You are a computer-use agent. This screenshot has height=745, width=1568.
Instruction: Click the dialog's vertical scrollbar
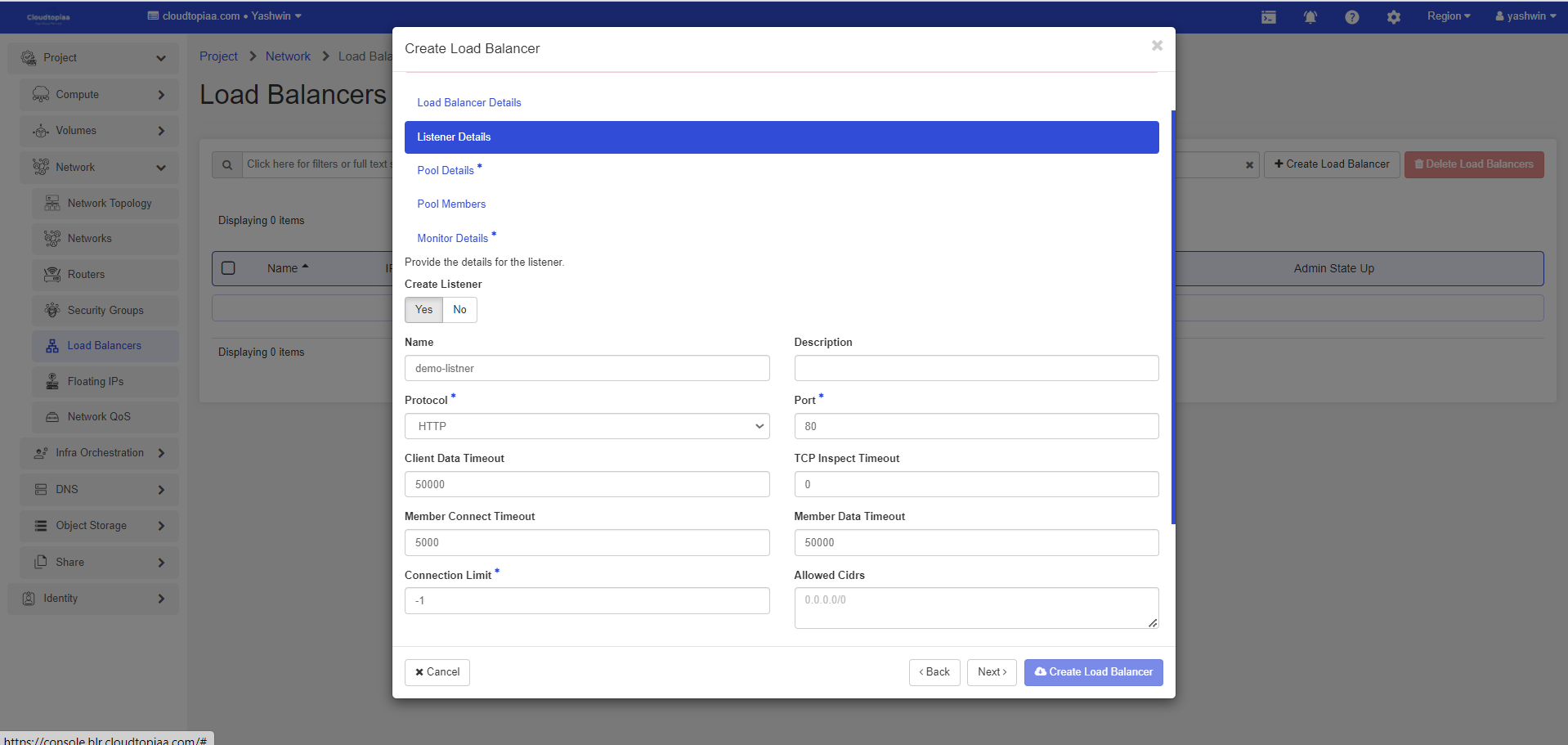pos(1173,317)
